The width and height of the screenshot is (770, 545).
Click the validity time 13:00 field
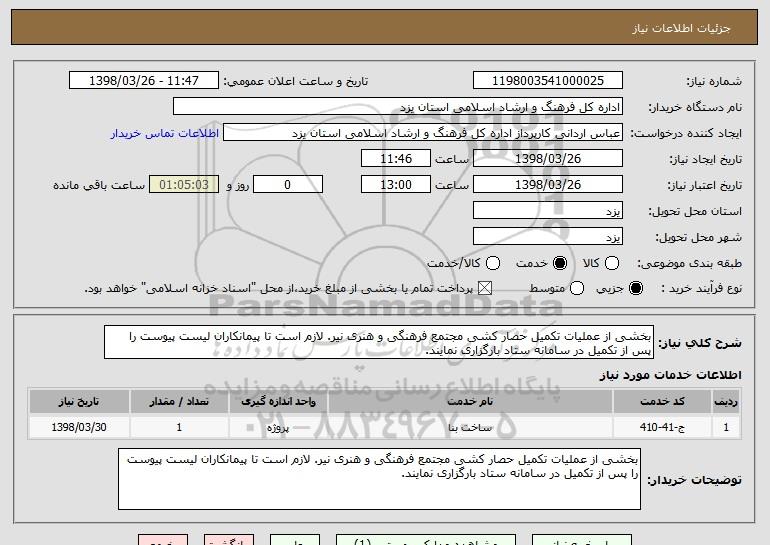(x=396, y=185)
